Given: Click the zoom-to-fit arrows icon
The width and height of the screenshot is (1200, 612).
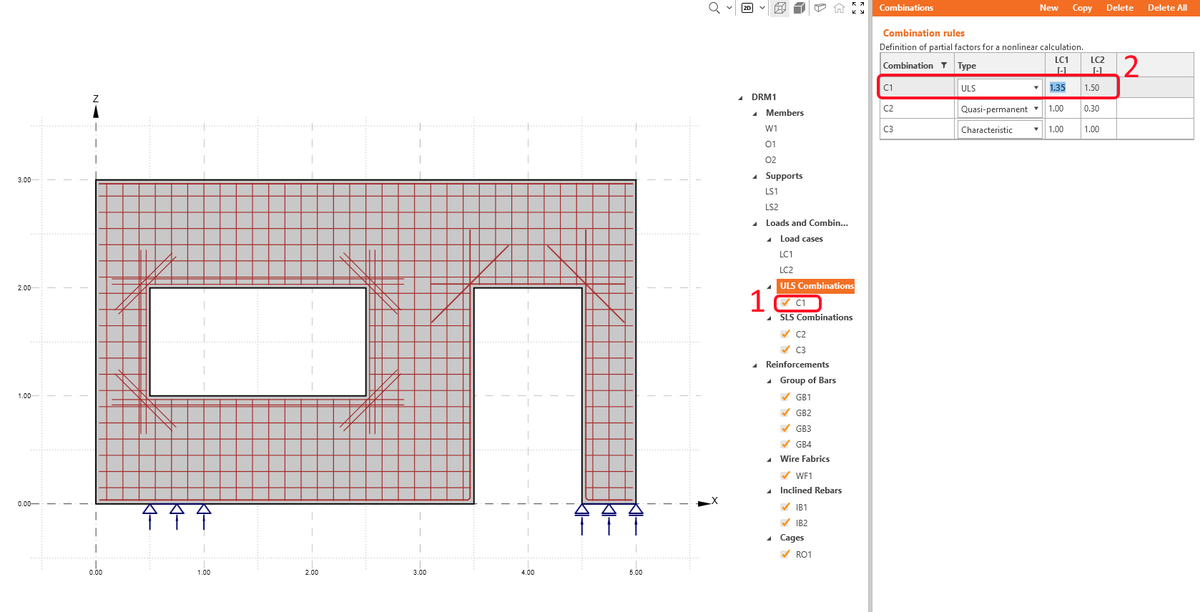Looking at the screenshot, I should (x=857, y=8).
